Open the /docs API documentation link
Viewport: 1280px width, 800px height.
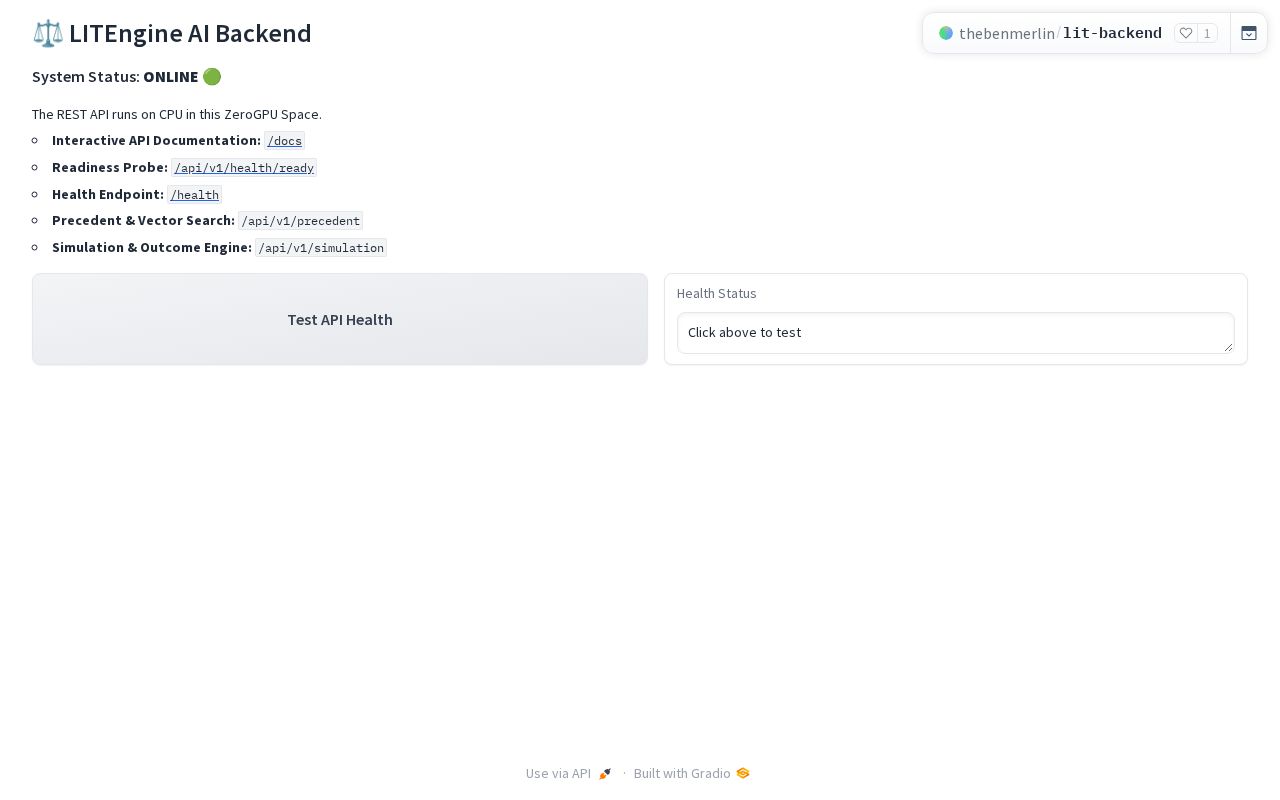click(284, 141)
